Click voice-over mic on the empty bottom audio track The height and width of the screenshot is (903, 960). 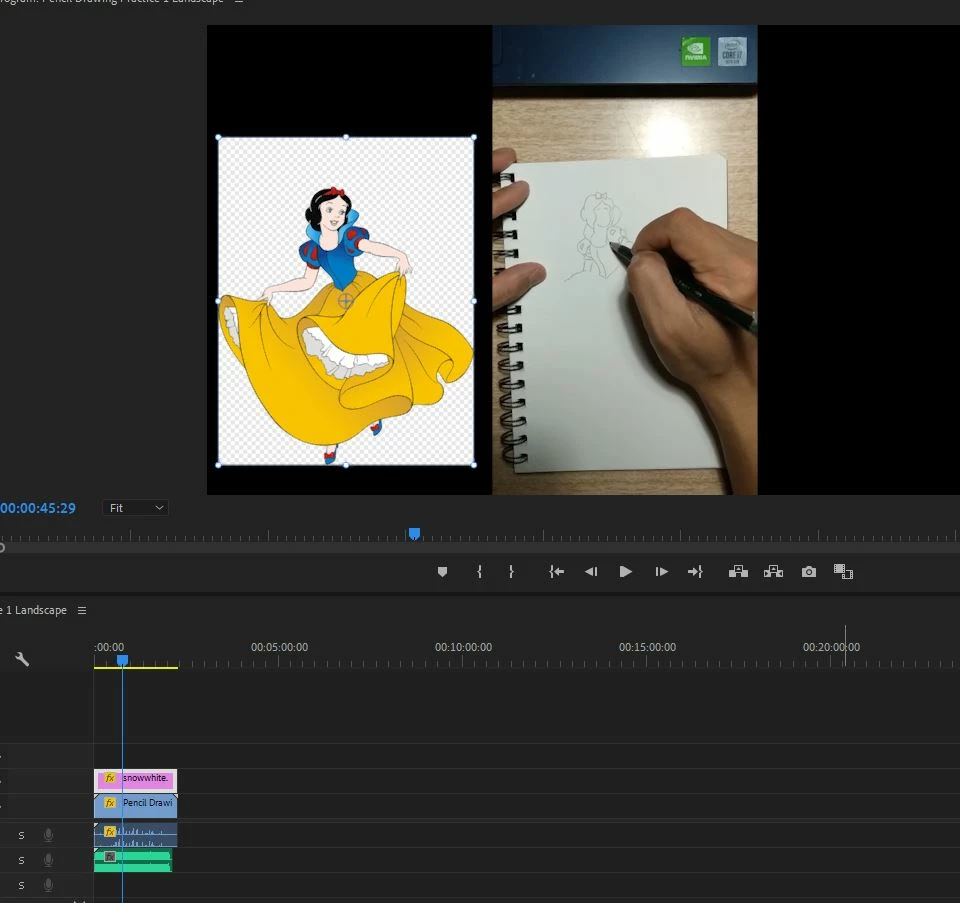pos(48,885)
